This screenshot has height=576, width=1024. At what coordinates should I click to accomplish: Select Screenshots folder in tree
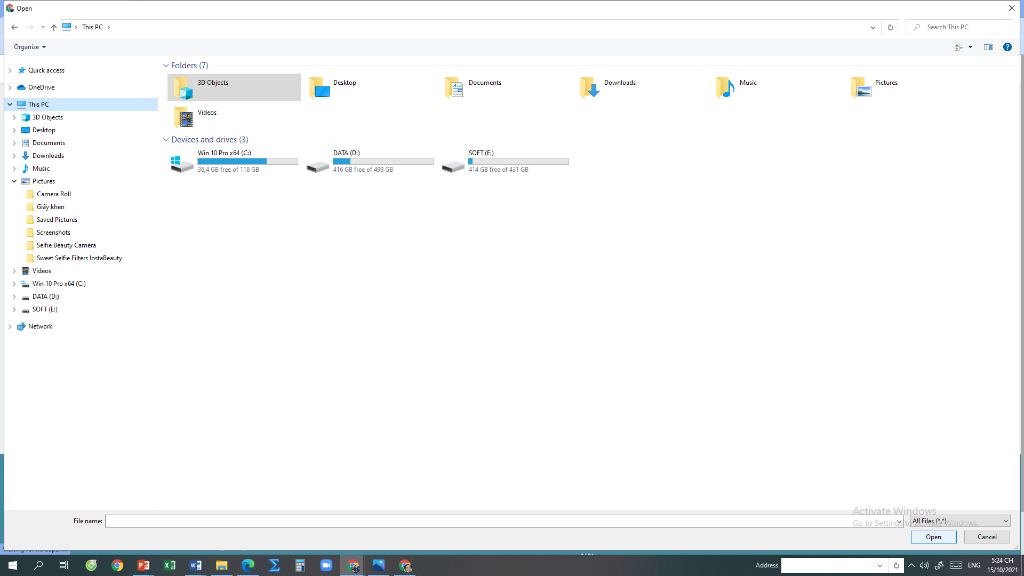(x=53, y=232)
